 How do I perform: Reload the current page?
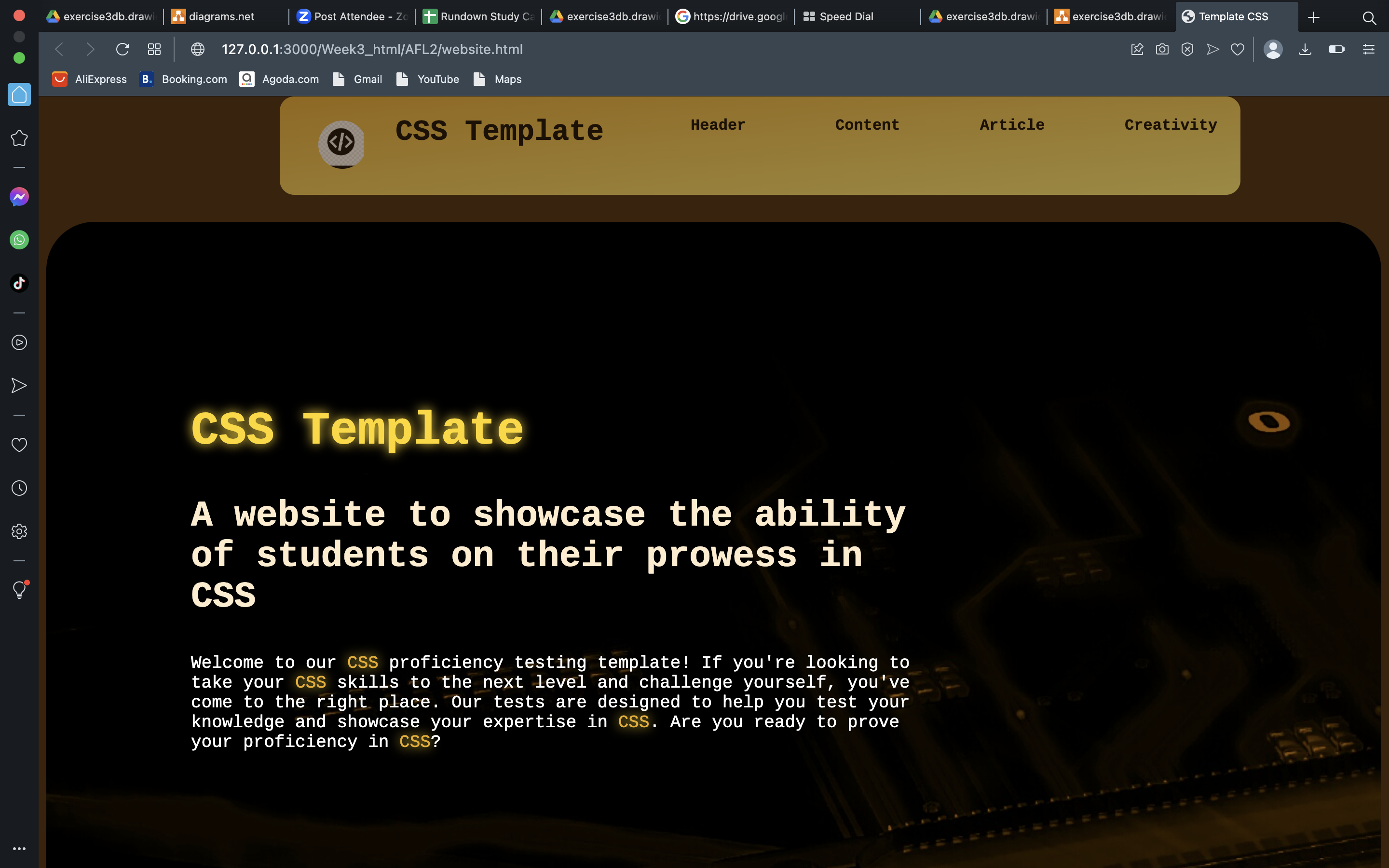[x=122, y=49]
